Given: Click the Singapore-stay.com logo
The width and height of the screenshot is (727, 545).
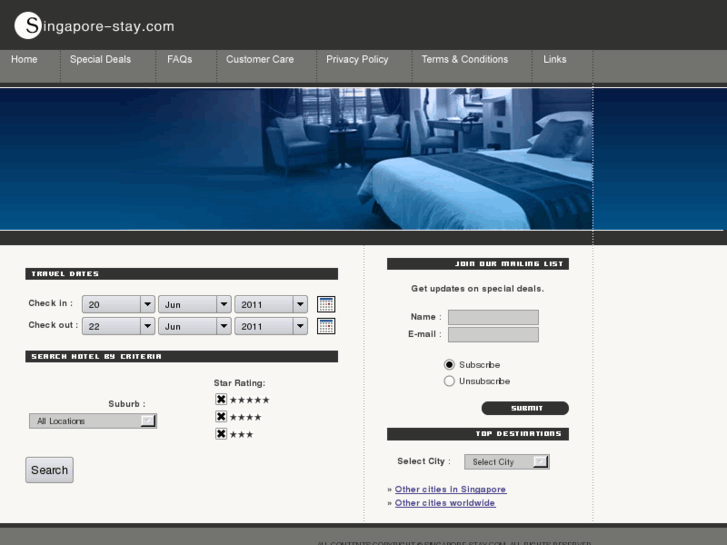Looking at the screenshot, I should click(x=95, y=26).
